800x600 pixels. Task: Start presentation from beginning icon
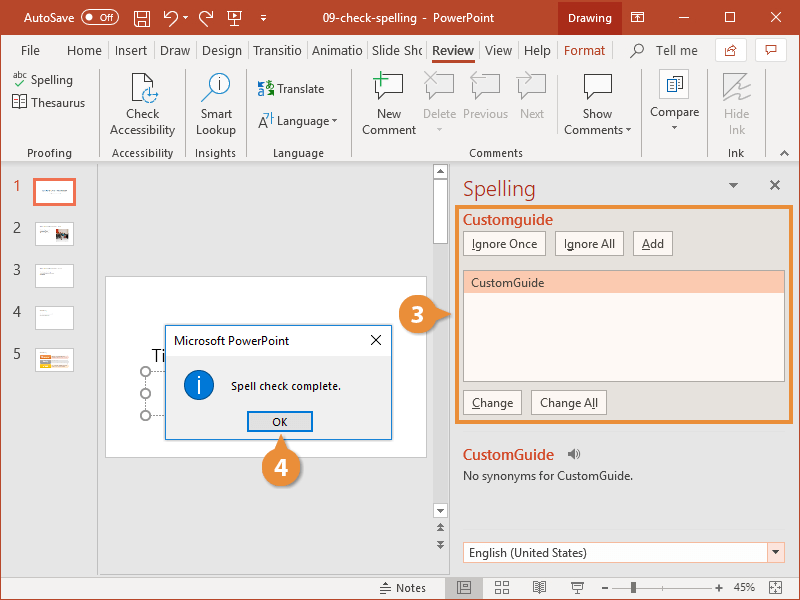(x=234, y=18)
